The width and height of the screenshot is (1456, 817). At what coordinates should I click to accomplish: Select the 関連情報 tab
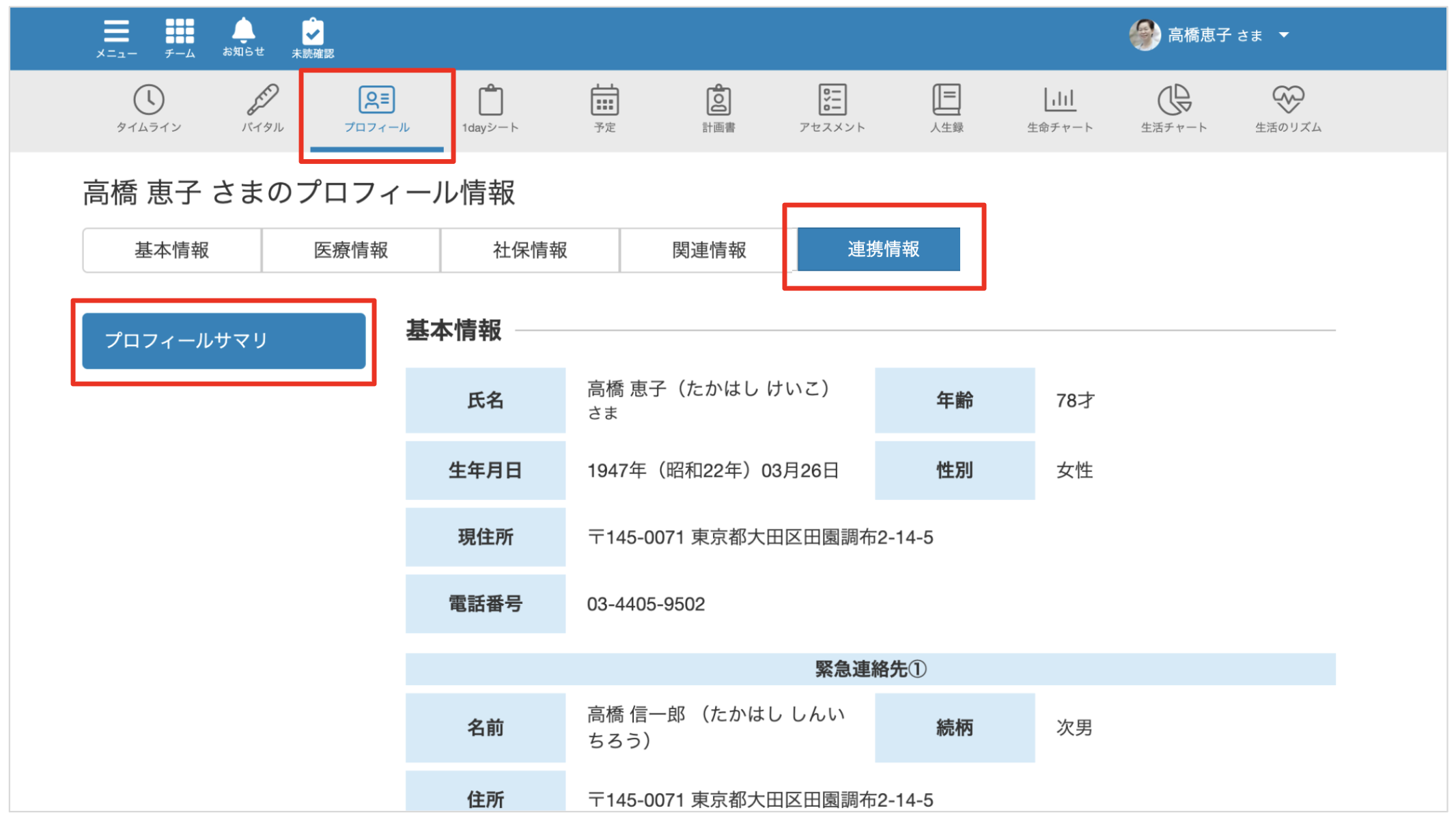point(708,250)
